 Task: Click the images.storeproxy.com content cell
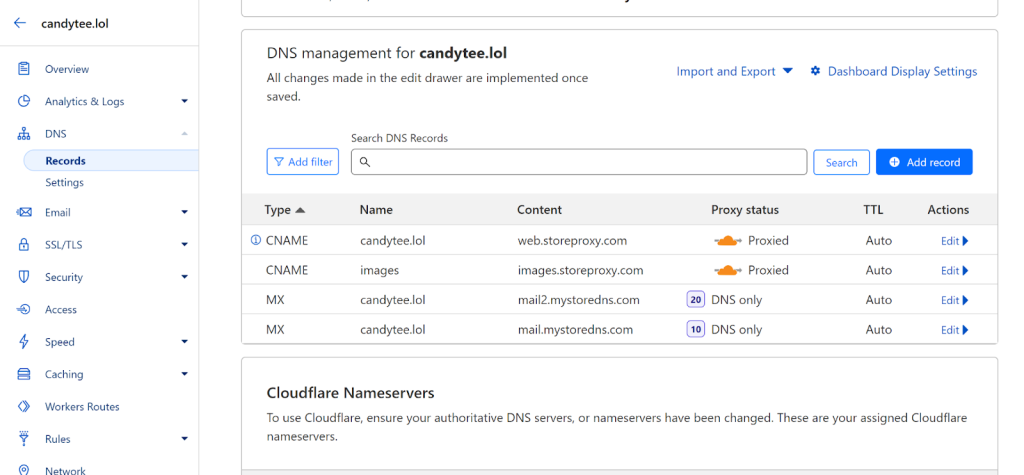(580, 270)
